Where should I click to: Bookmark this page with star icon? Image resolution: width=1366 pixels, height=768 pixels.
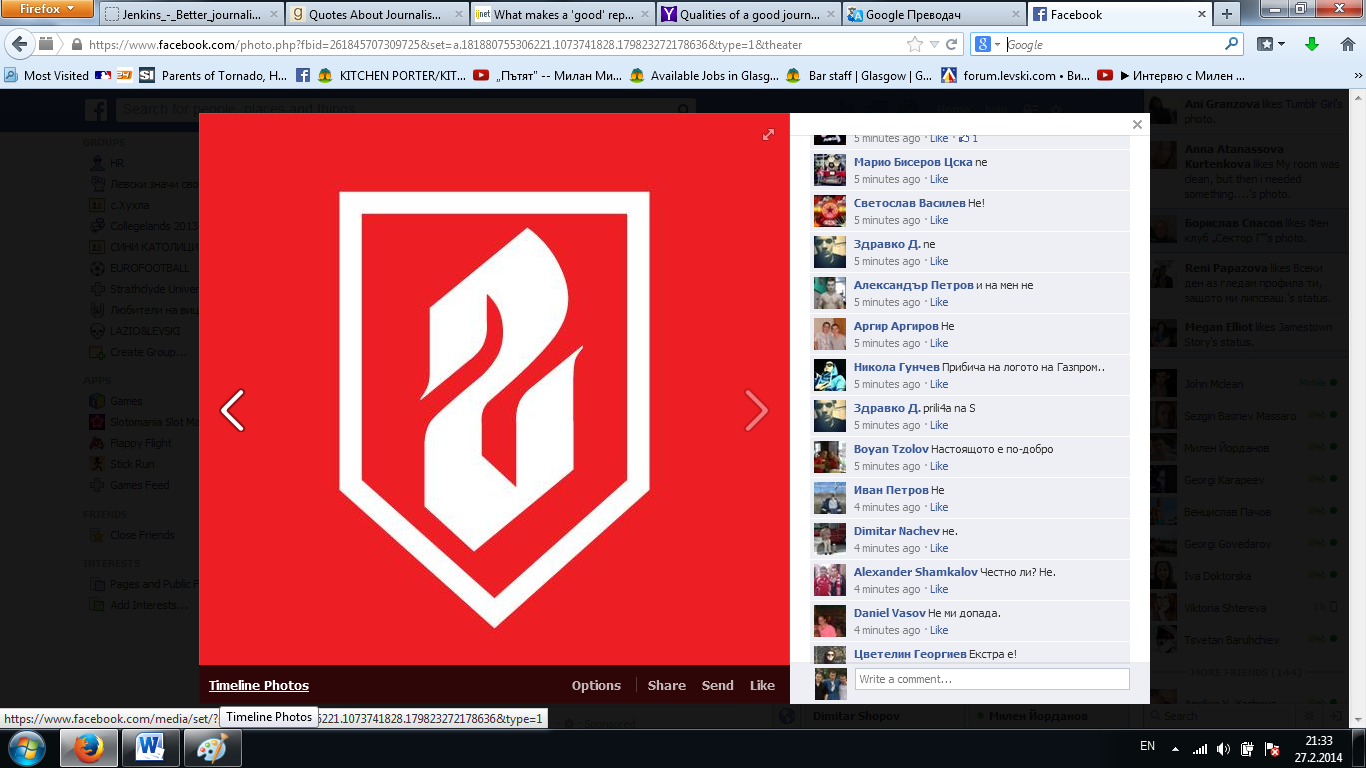(x=914, y=44)
